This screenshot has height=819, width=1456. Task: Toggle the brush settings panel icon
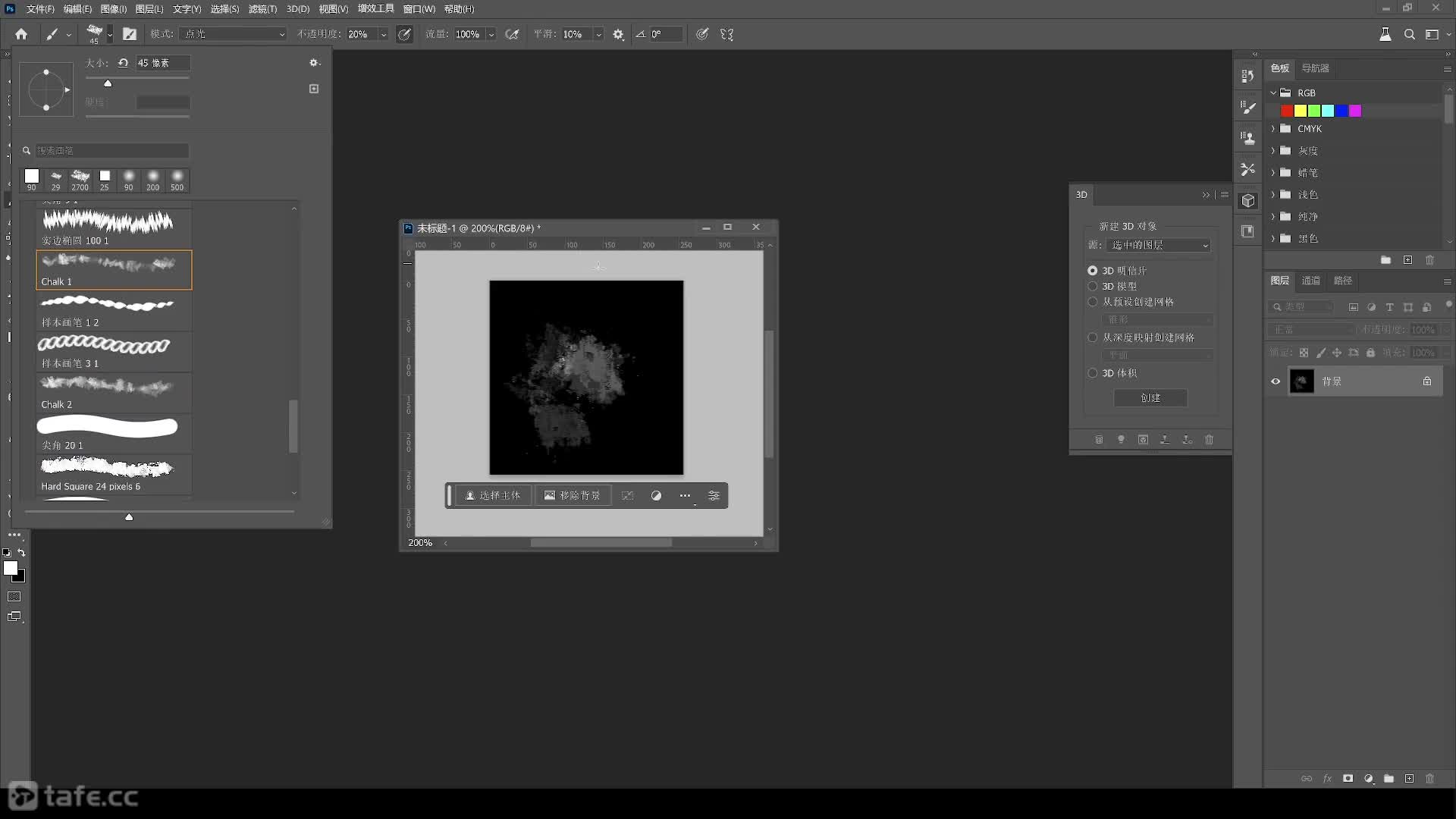pyautogui.click(x=130, y=34)
